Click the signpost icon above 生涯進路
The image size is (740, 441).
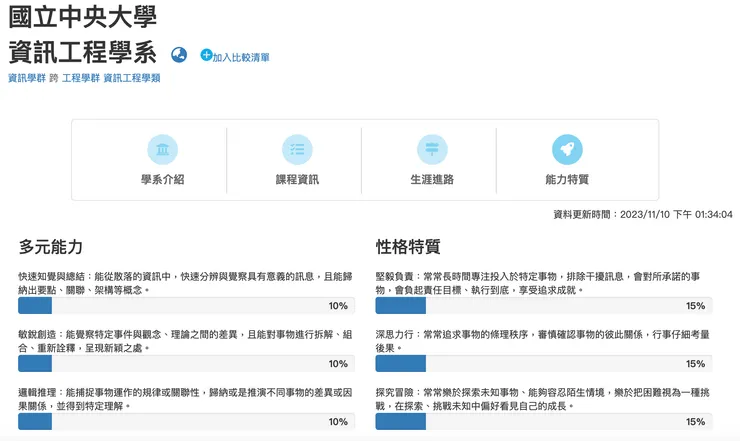(432, 150)
